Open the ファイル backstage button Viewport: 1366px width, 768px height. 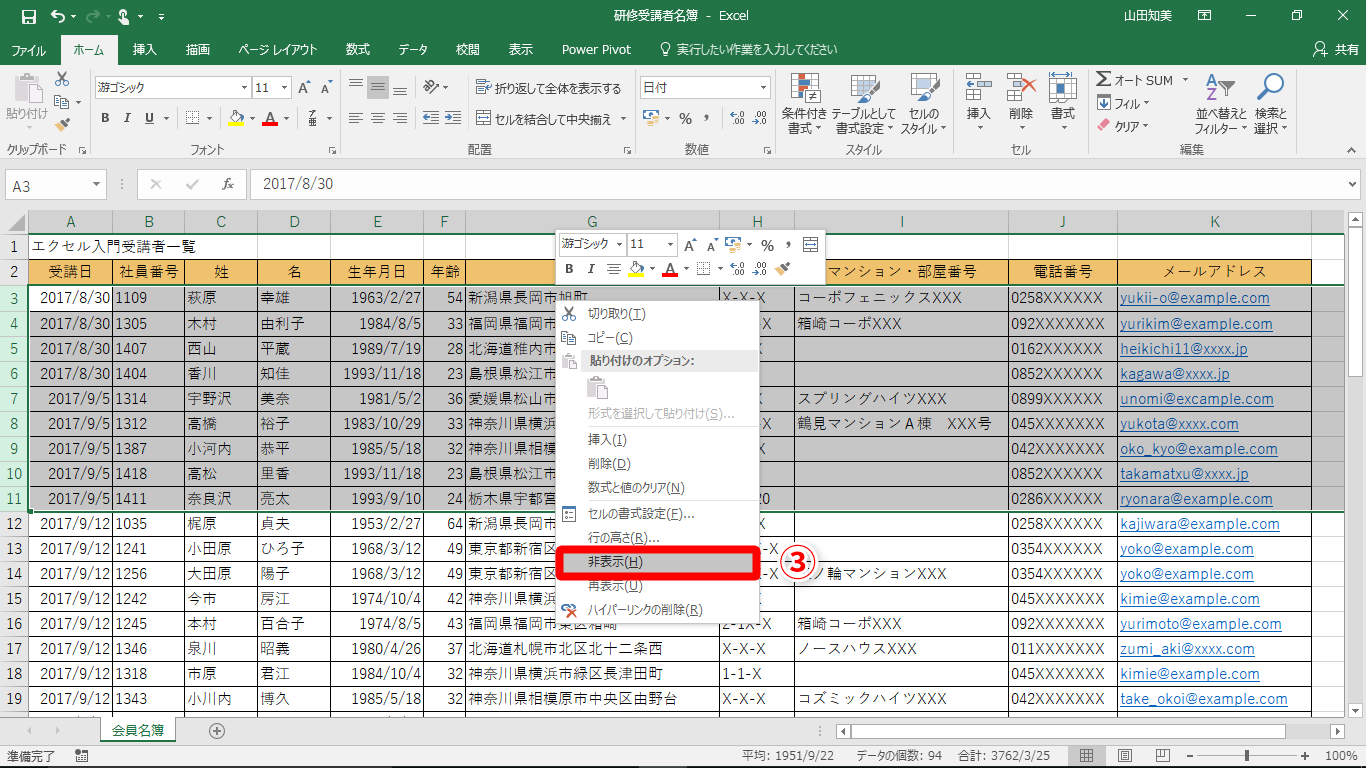click(x=28, y=49)
